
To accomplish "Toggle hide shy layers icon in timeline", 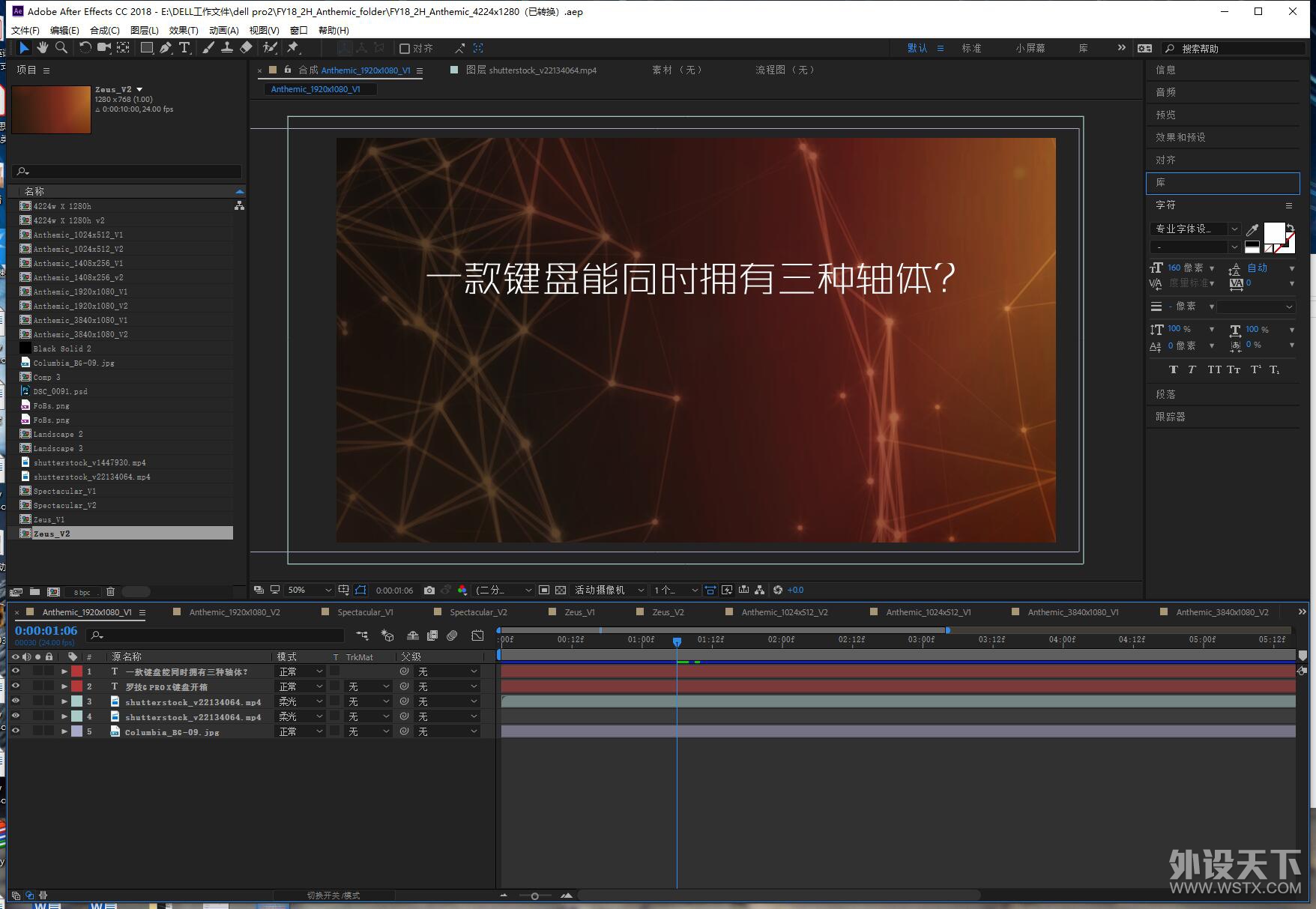I will pos(412,635).
